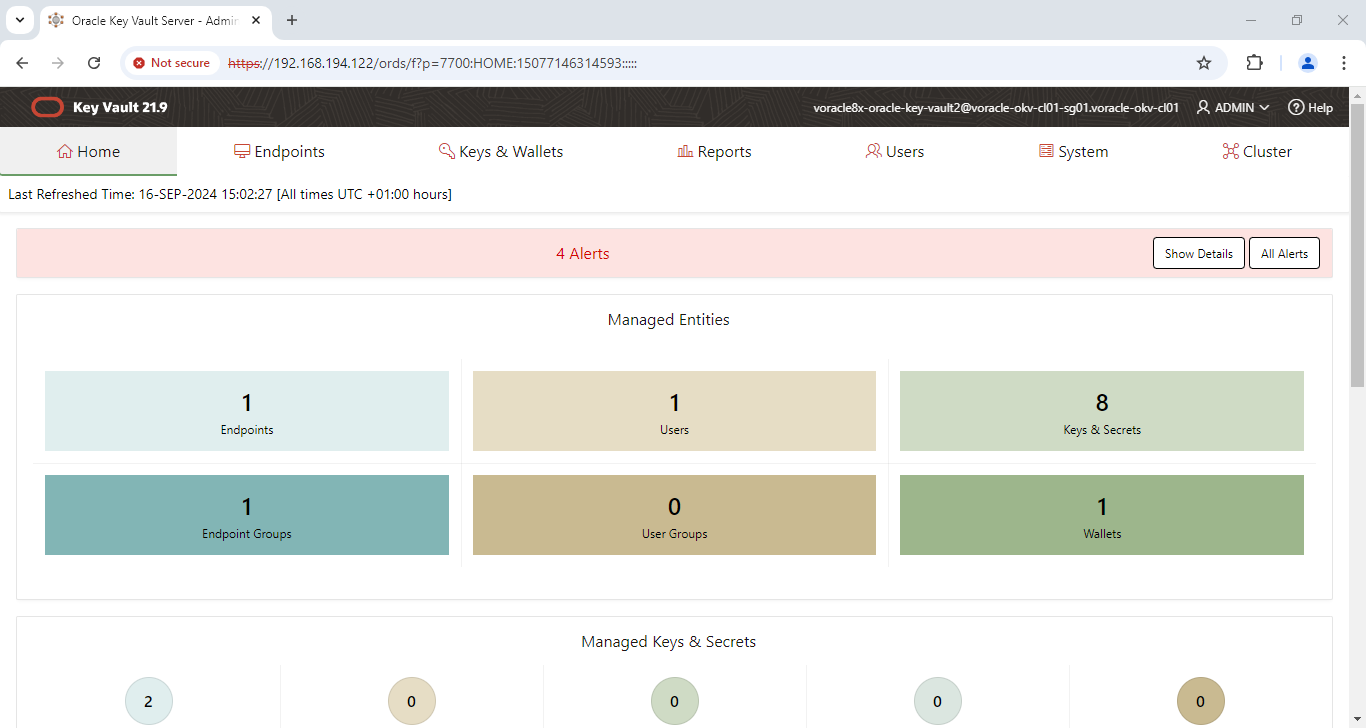
Task: Click the Last Refreshed Time text
Action: point(230,194)
